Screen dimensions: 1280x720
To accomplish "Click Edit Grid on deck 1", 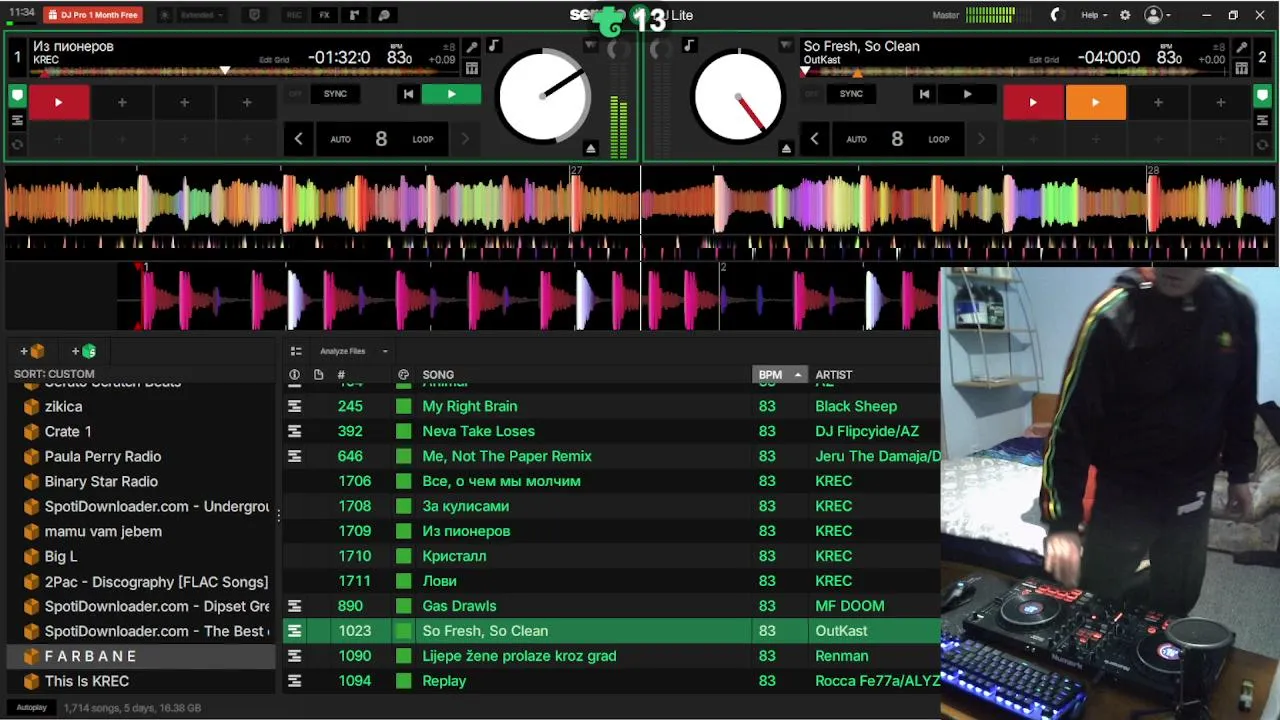I will click(274, 60).
